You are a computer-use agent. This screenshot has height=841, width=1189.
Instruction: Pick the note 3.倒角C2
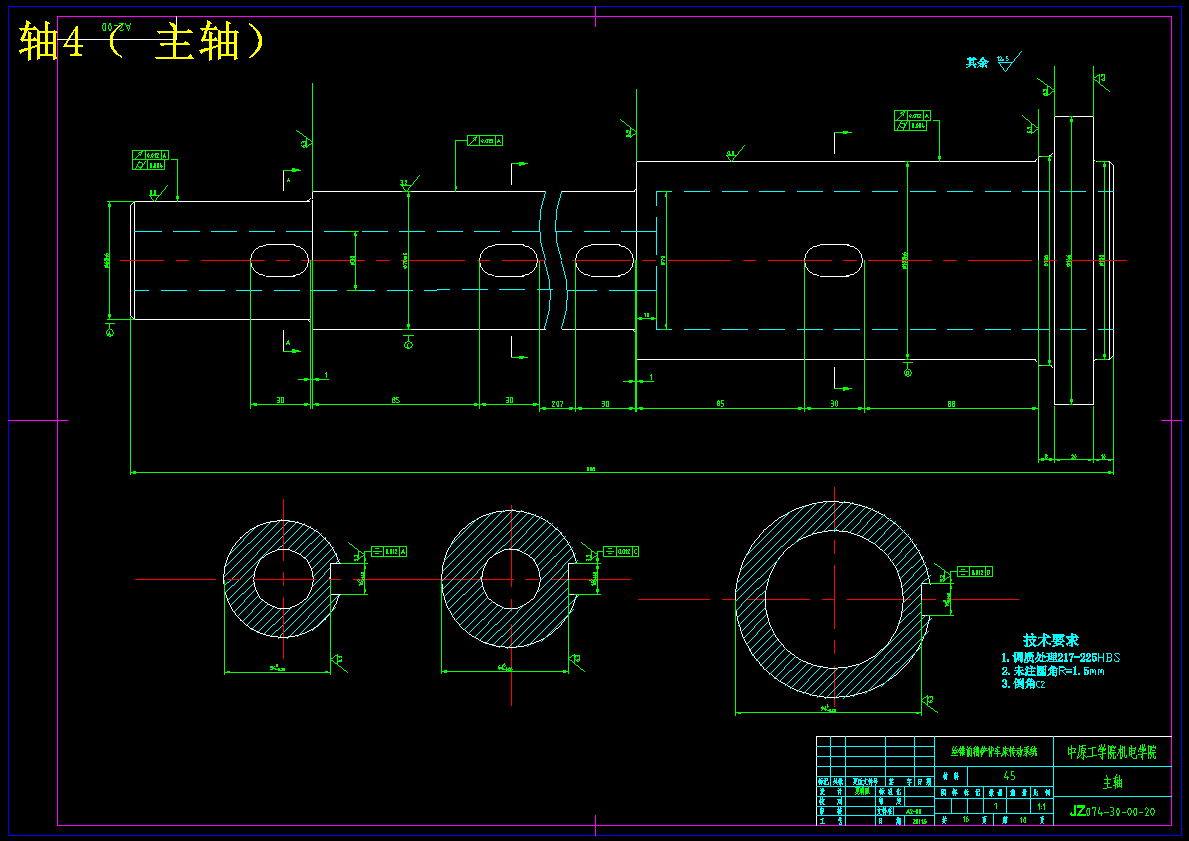point(1023,684)
